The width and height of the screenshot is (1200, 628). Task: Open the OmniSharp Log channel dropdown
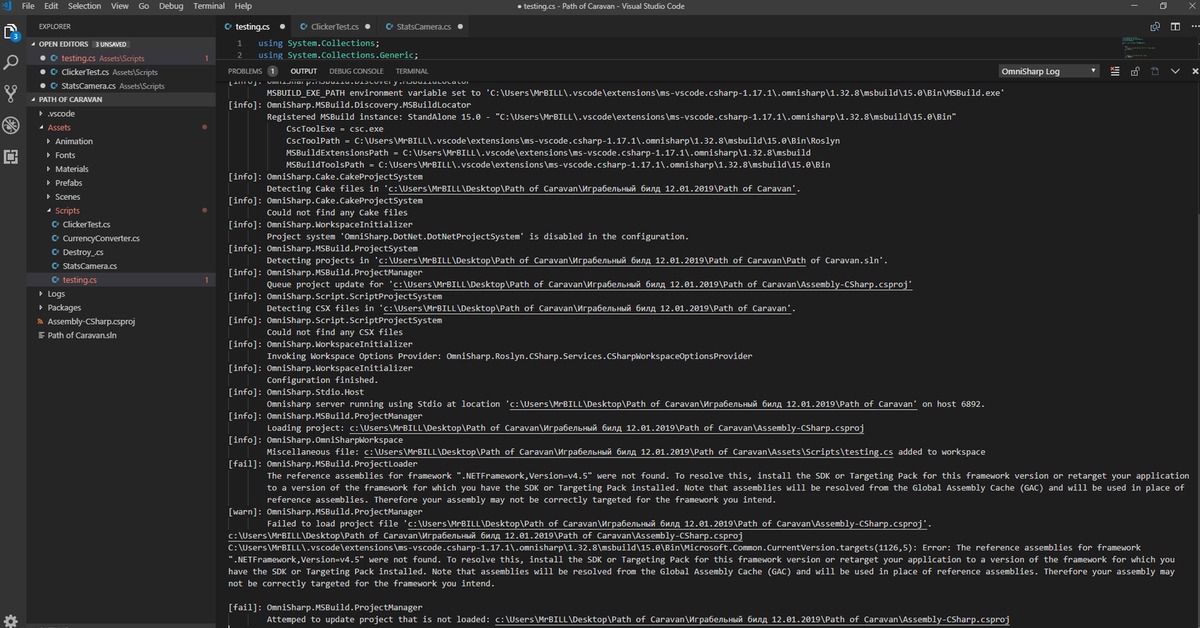coord(1048,71)
